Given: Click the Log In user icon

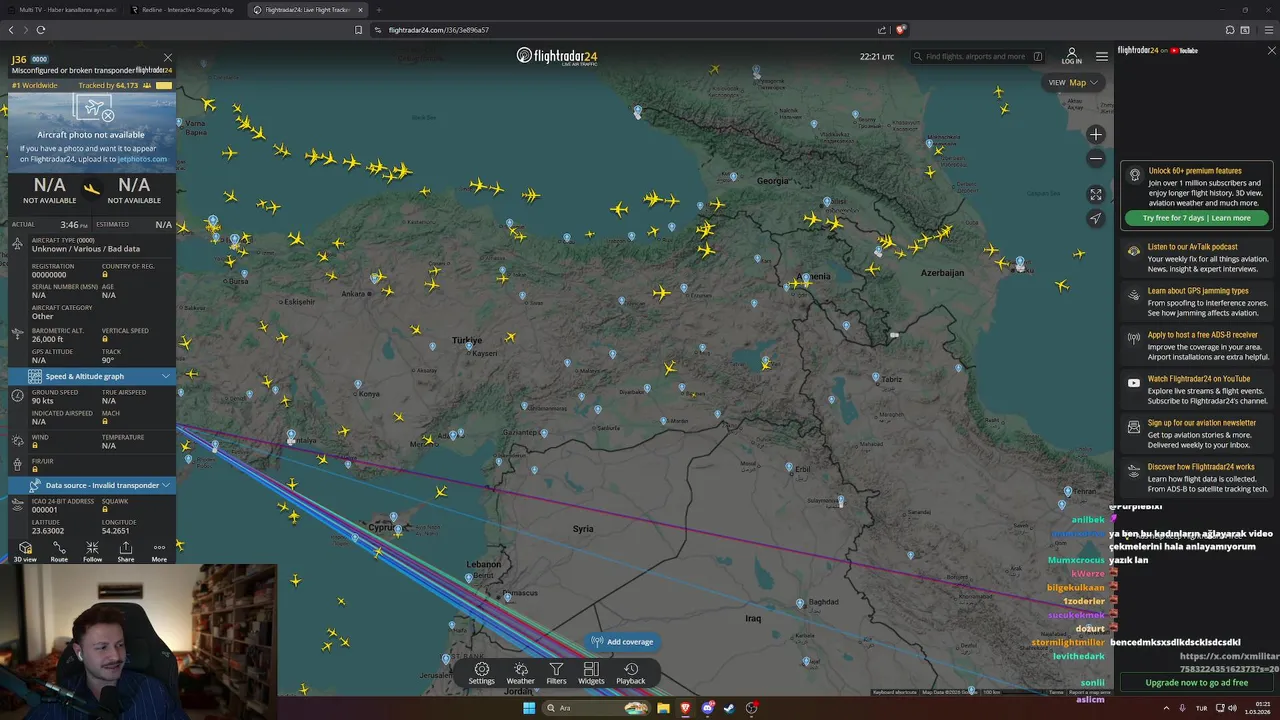Looking at the screenshot, I should [x=1071, y=56].
